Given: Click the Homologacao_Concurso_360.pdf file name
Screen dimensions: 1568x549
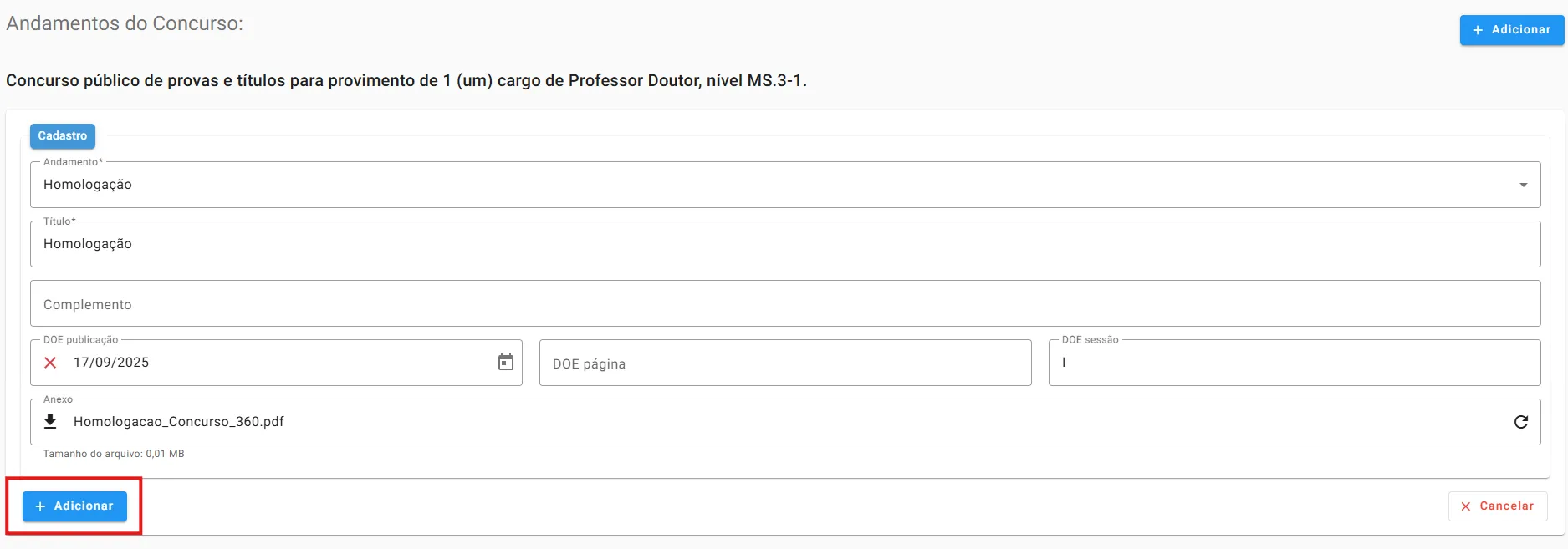Looking at the screenshot, I should click(x=179, y=422).
